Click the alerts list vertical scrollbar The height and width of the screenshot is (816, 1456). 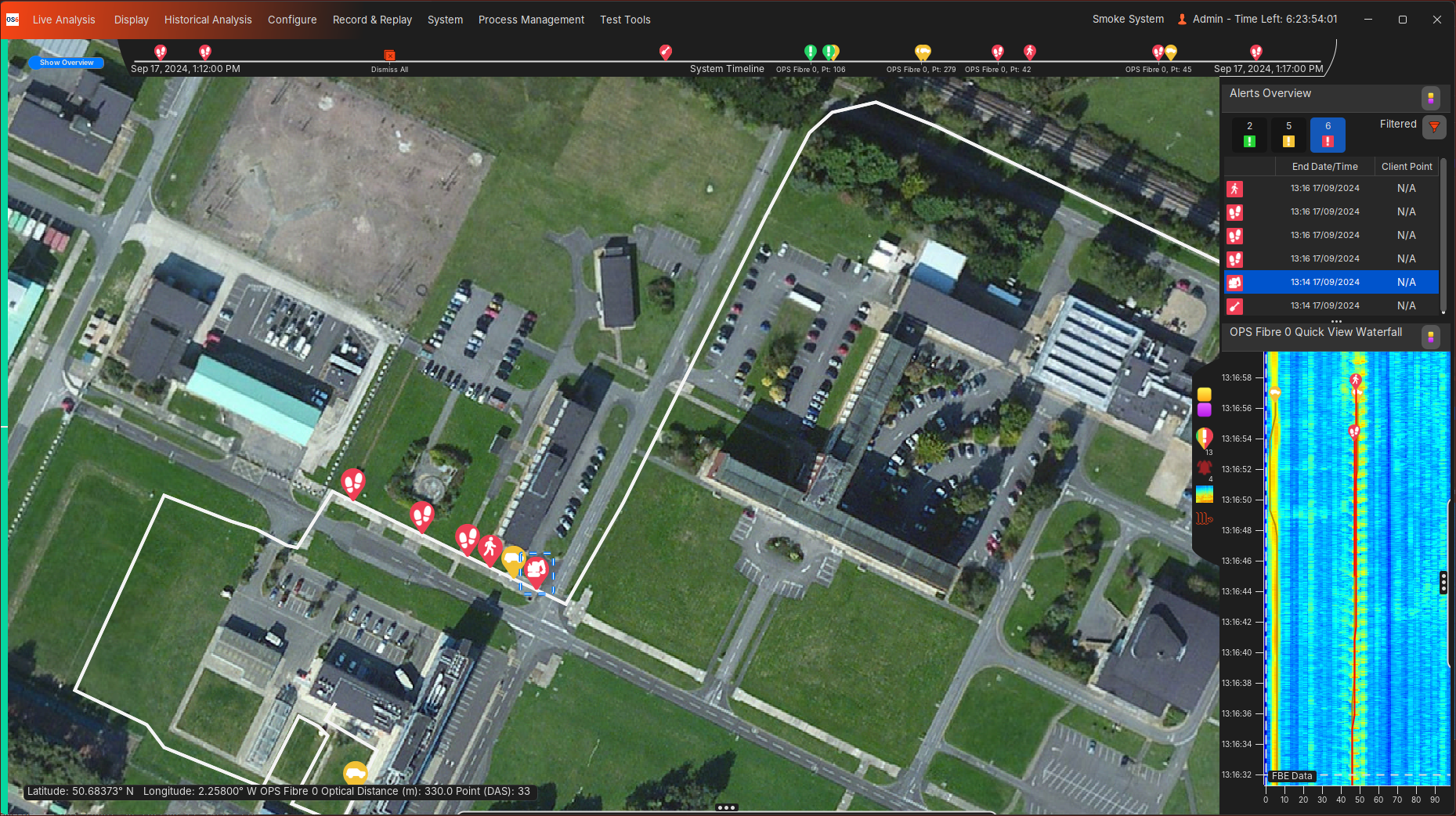(x=1443, y=235)
